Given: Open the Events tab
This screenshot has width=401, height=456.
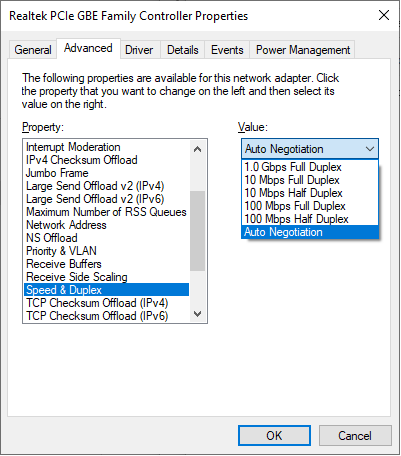Looking at the screenshot, I should click(227, 50).
